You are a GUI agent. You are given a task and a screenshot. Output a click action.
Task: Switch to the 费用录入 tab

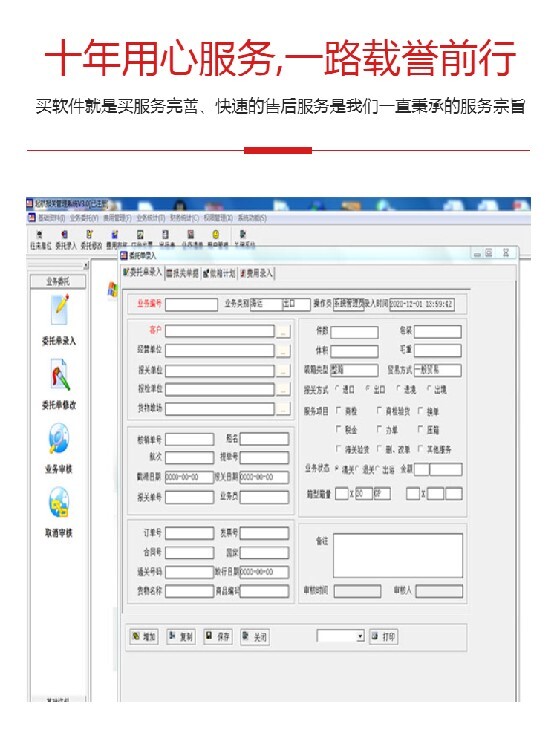point(256,273)
